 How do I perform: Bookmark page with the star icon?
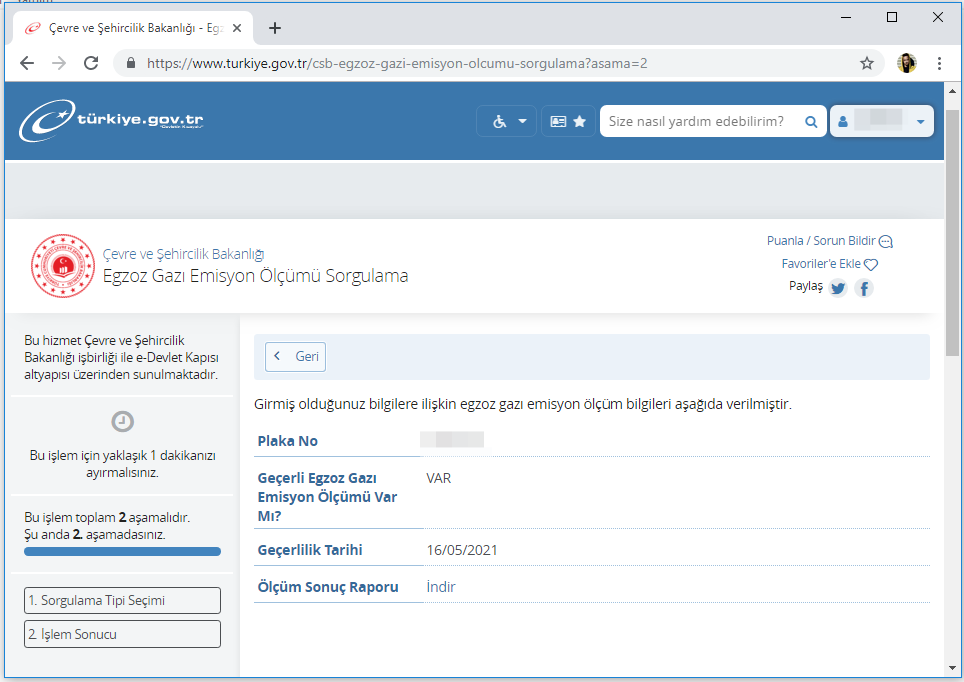[866, 63]
